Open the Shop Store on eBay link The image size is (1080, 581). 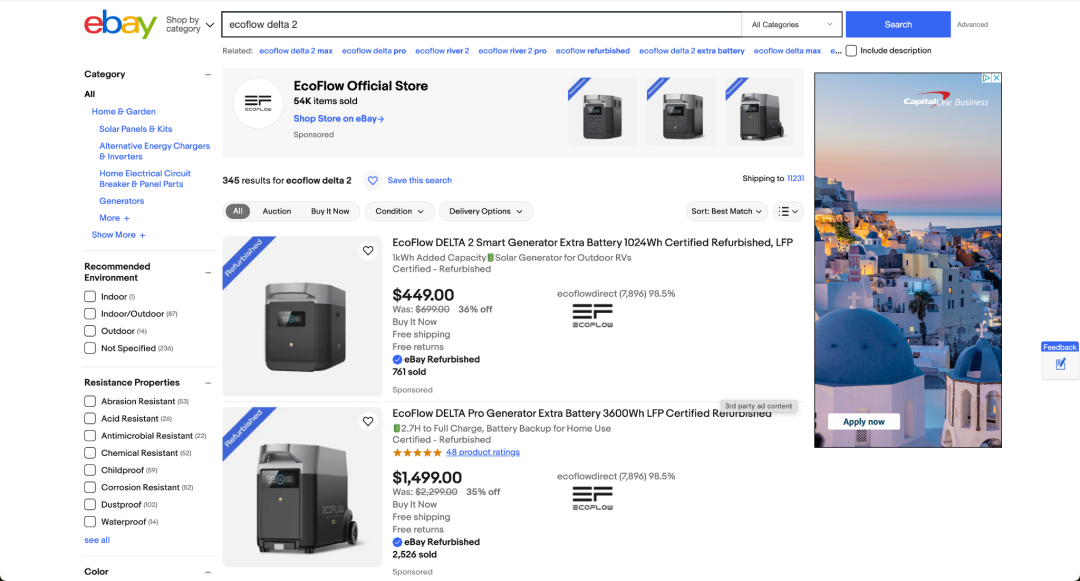point(338,119)
